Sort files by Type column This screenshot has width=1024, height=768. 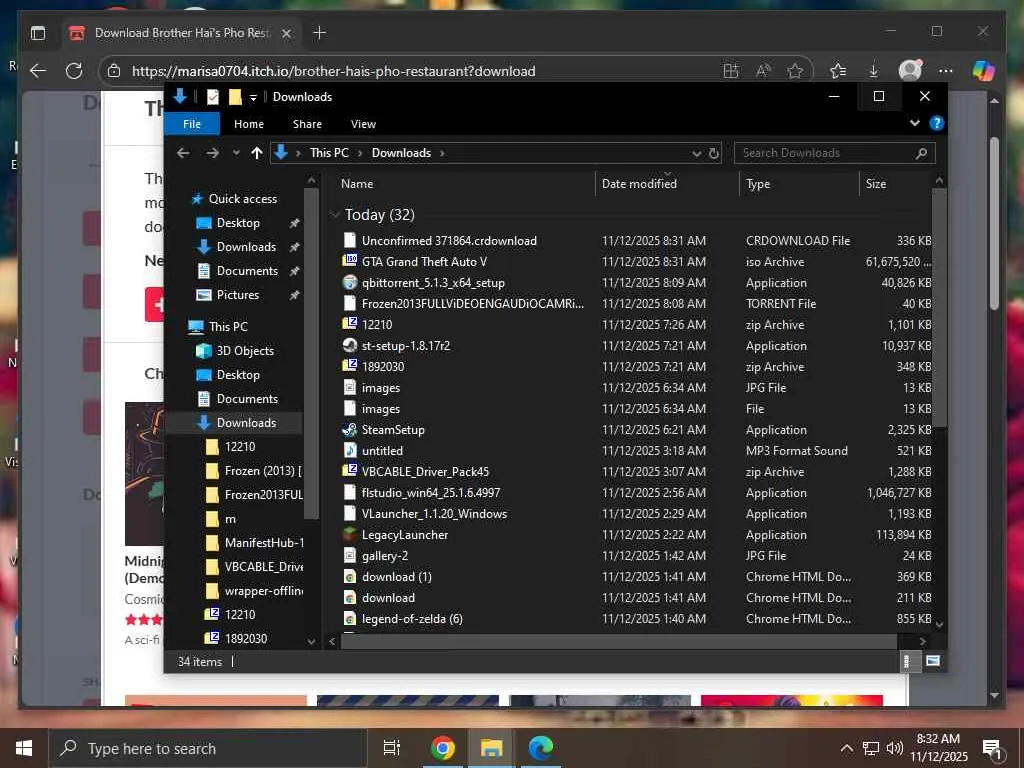click(x=799, y=184)
